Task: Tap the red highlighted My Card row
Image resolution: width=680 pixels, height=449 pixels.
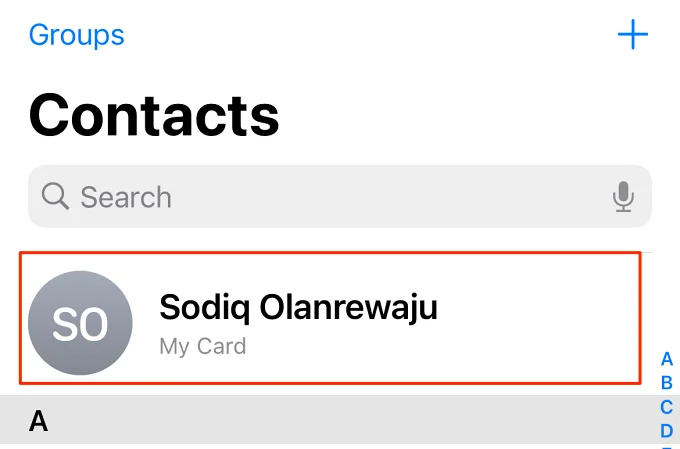Action: pyautogui.click(x=330, y=318)
